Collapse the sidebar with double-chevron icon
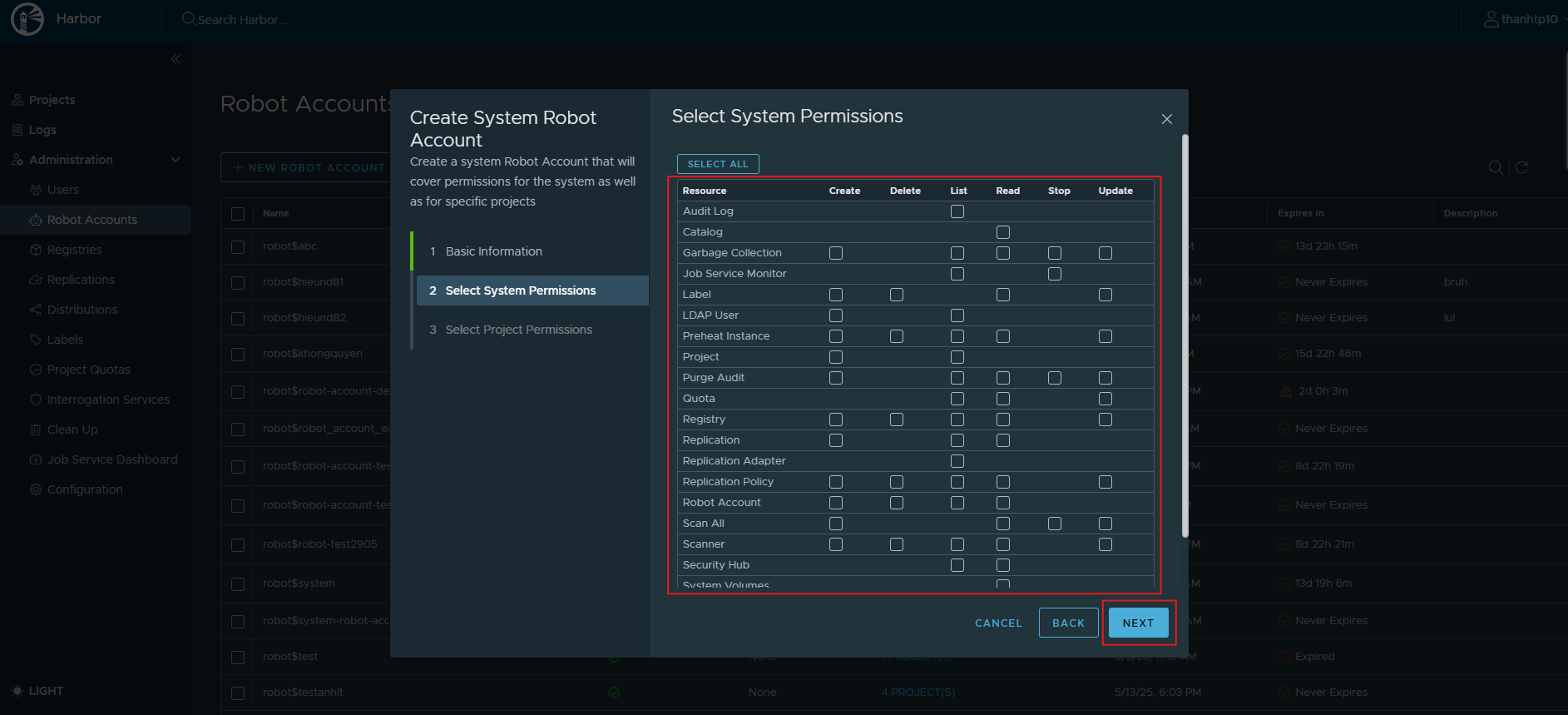This screenshot has height=715, width=1568. click(x=176, y=59)
